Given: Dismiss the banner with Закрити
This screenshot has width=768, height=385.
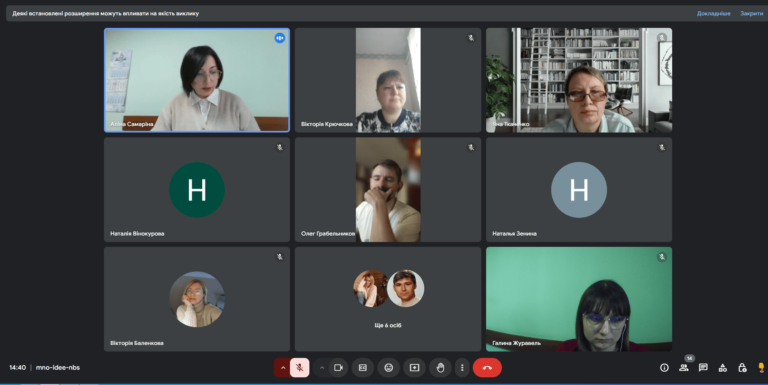Looking at the screenshot, I should point(751,14).
